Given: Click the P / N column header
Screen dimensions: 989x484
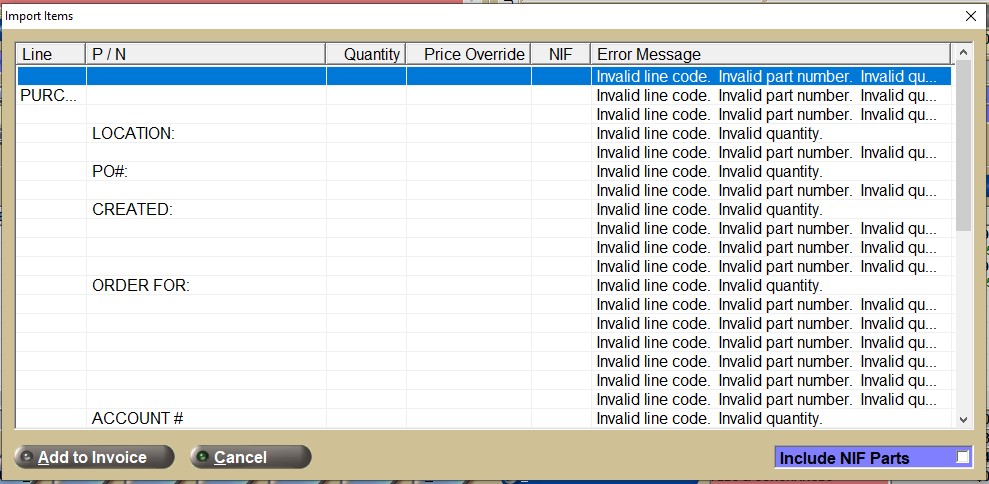Looking at the screenshot, I should pos(206,54).
